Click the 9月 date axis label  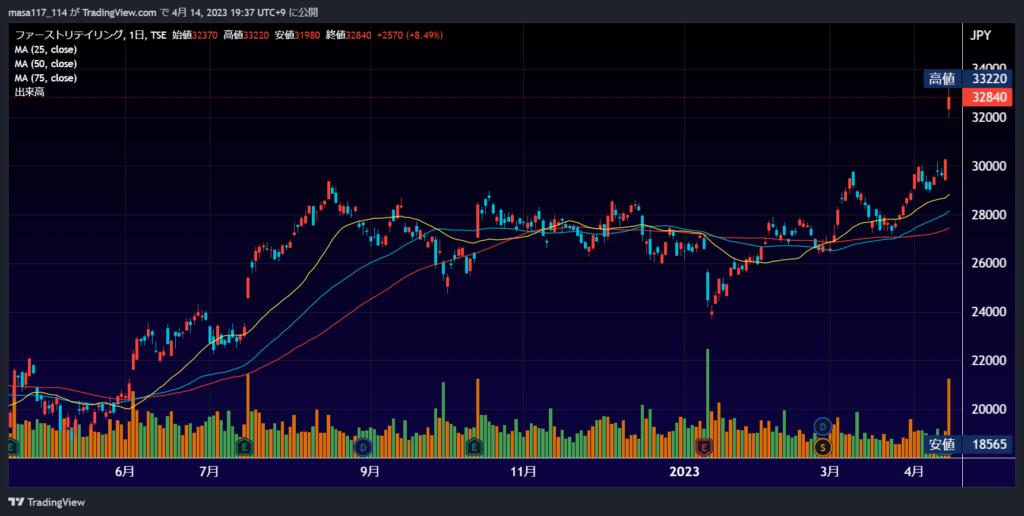370,471
